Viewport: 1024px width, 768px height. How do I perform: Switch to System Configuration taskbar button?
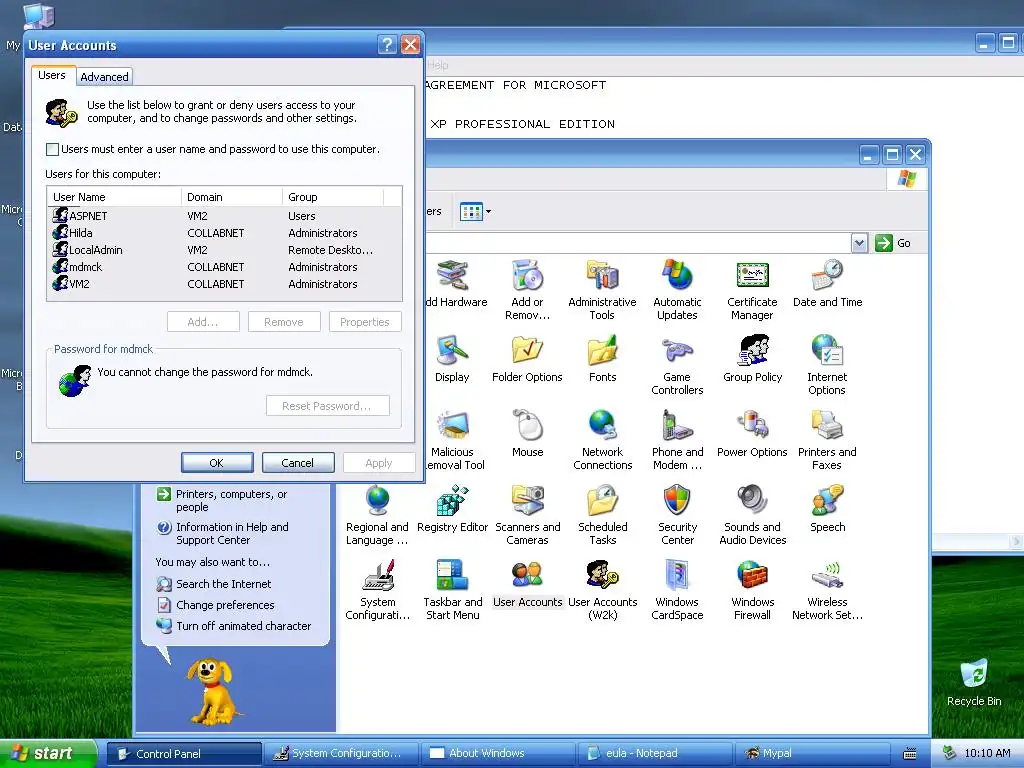point(340,753)
